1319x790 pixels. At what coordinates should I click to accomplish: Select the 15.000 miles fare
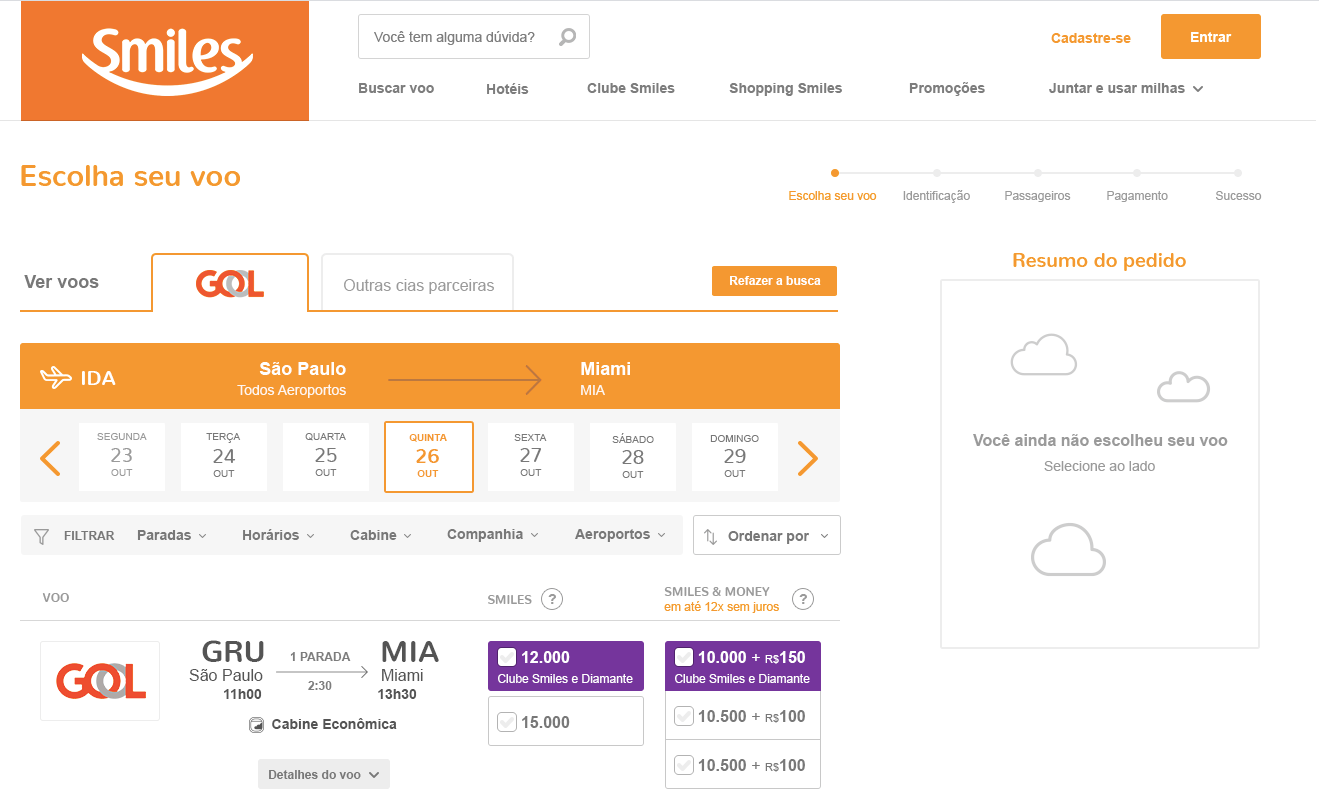566,721
